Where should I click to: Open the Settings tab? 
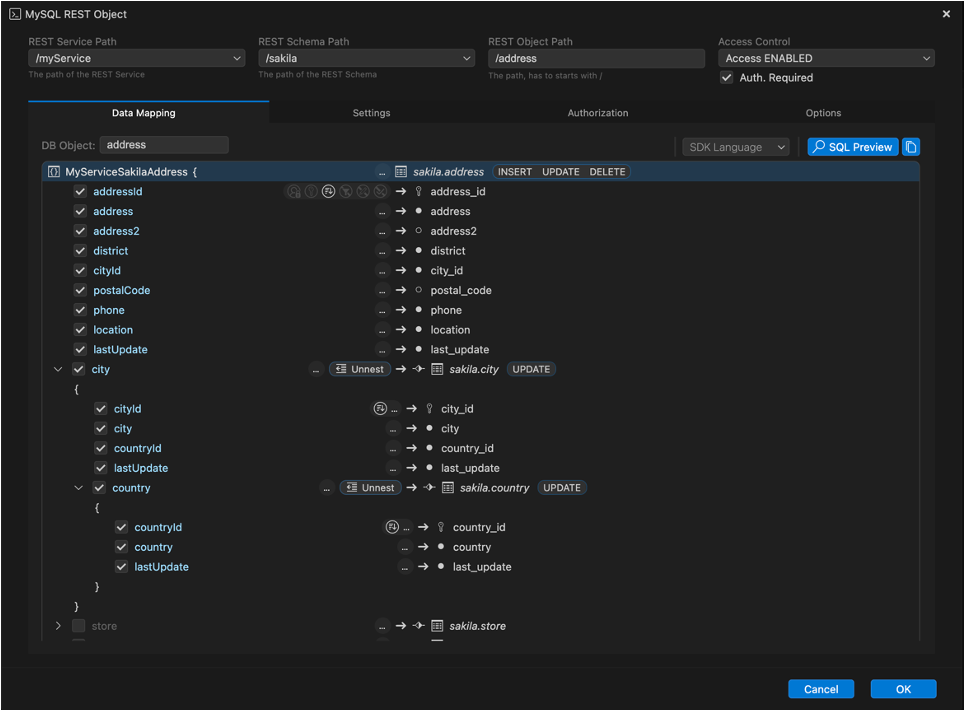point(371,113)
